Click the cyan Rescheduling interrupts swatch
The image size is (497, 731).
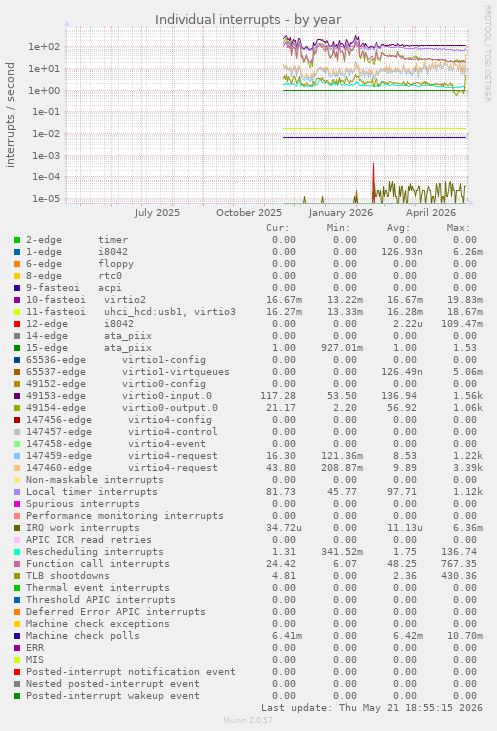coord(17,552)
